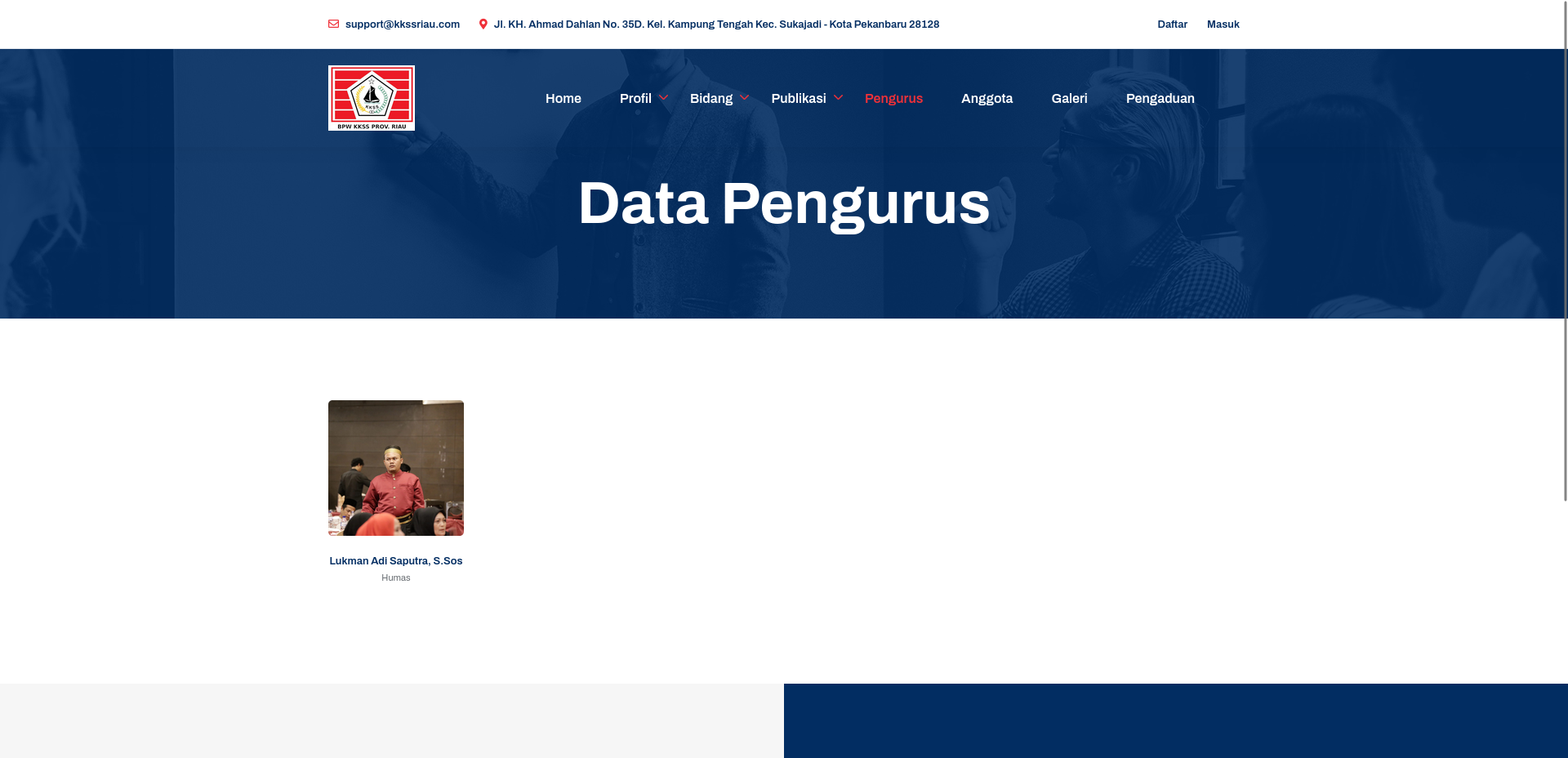Click the BPW KKSS Prov. Riau logo
The height and width of the screenshot is (758, 1568).
[x=372, y=98]
